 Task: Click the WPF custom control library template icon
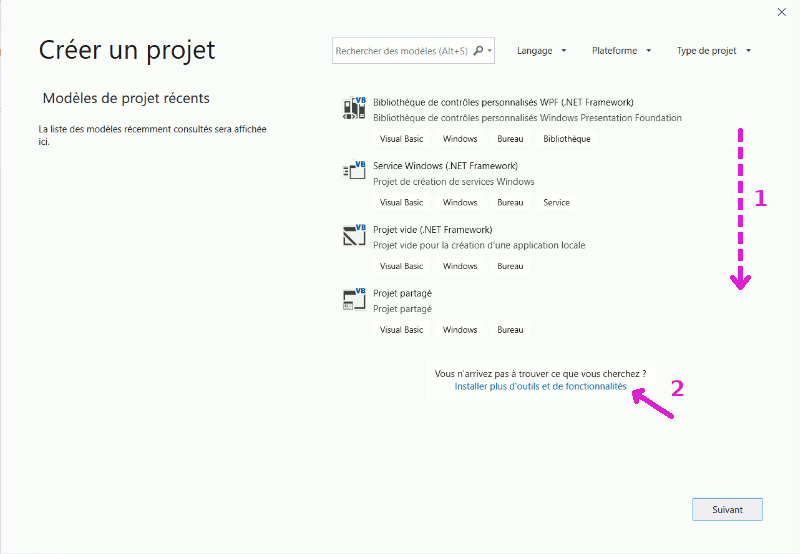354,108
